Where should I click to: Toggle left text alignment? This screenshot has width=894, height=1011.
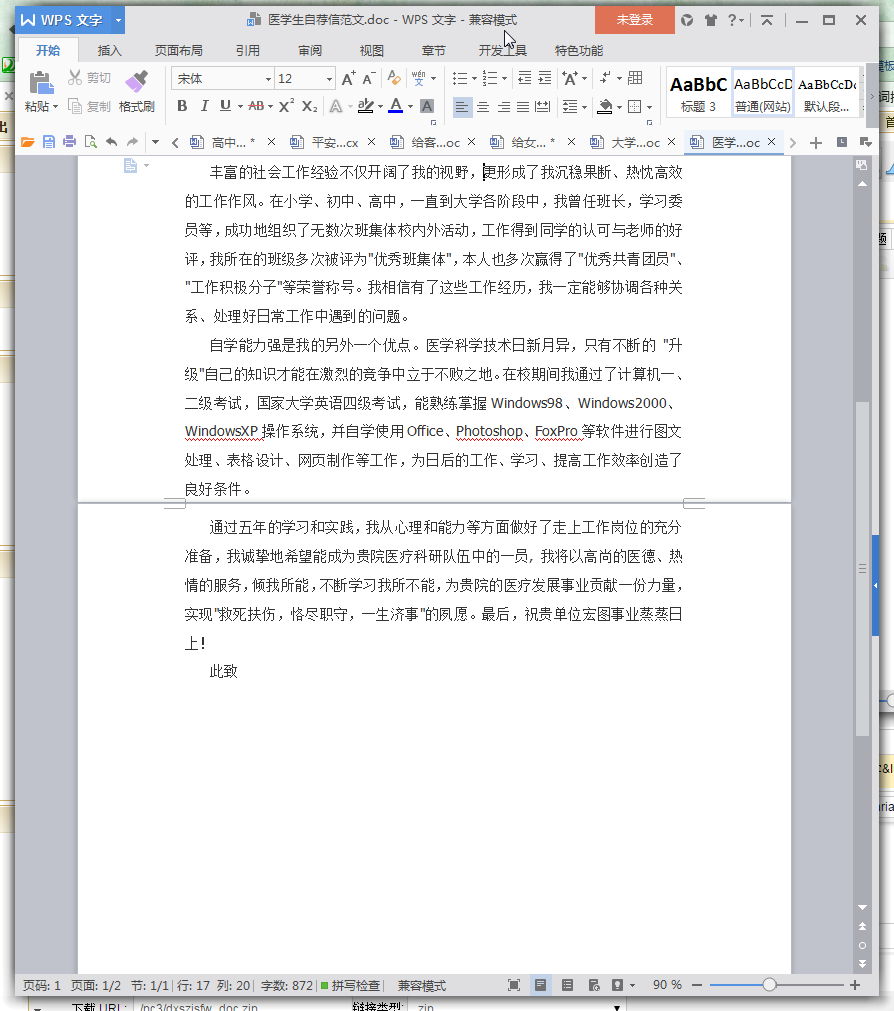(462, 106)
